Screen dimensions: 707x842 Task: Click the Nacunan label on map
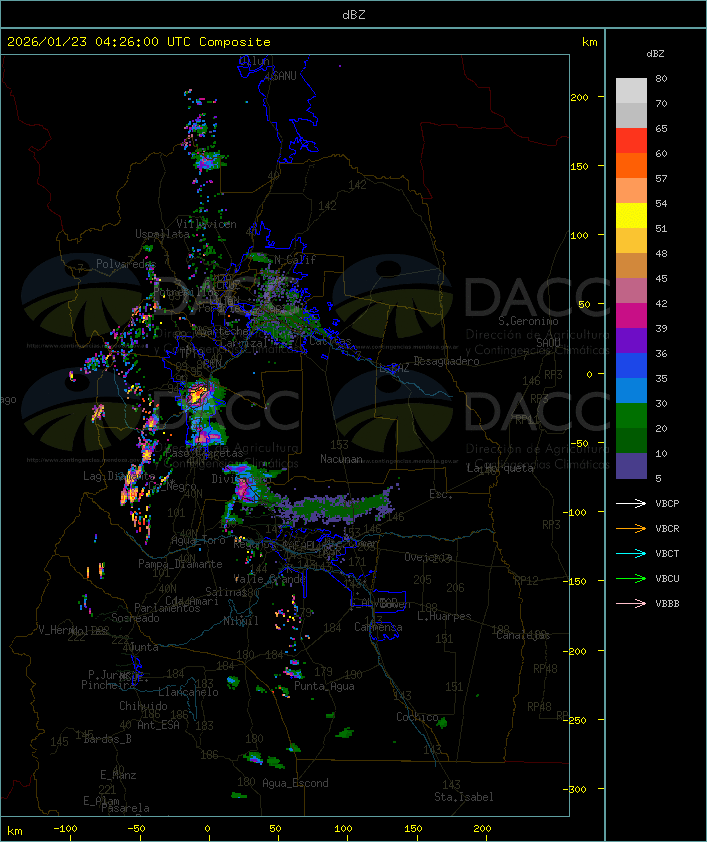341,459
